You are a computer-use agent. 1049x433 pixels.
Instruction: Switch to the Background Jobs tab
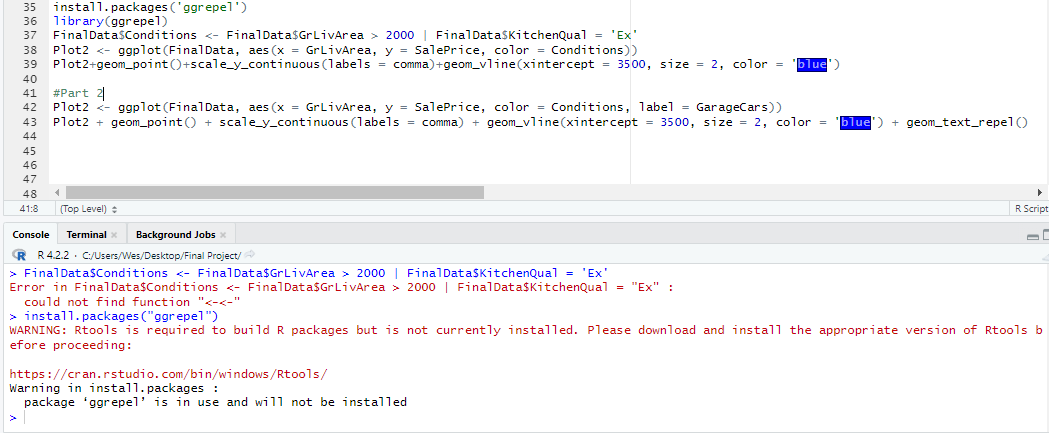click(175, 235)
